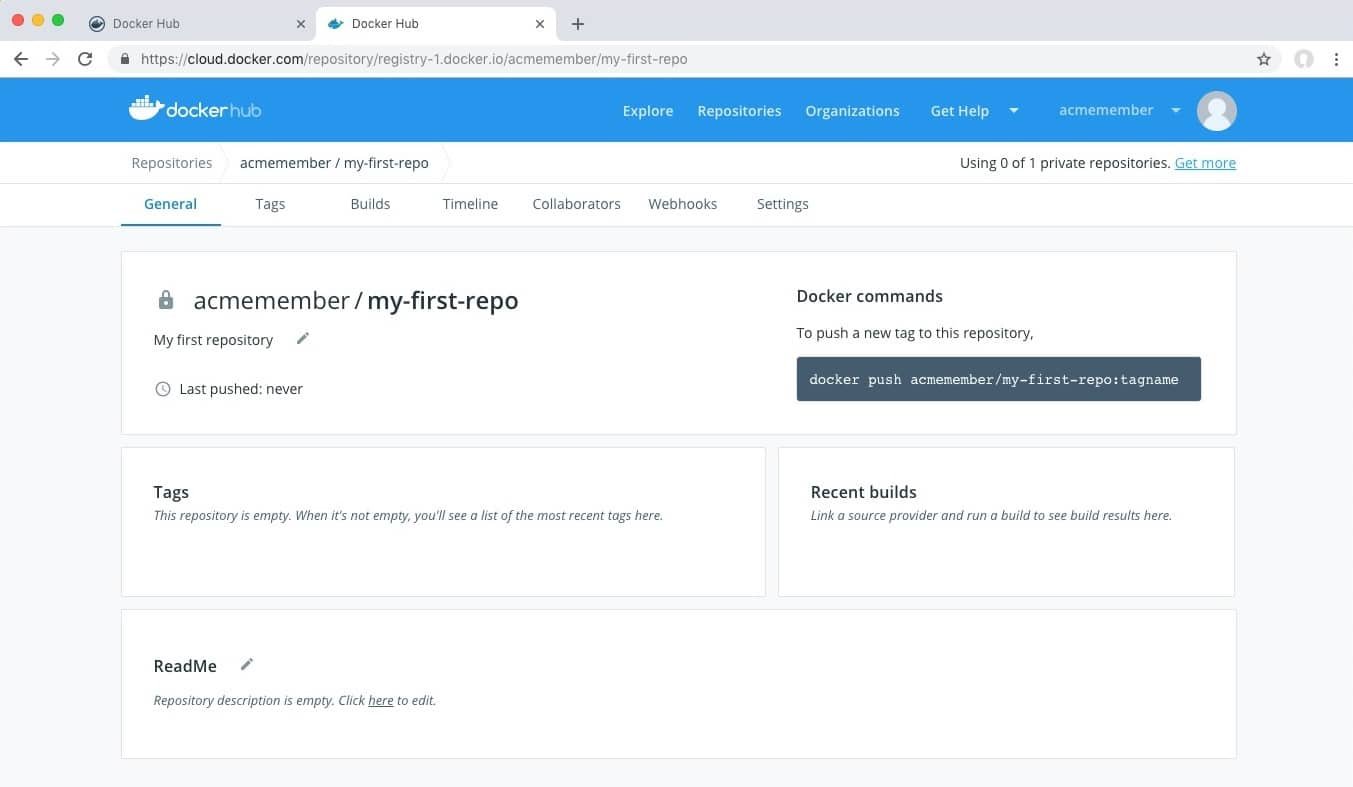Click Get Help in navigation

click(x=960, y=111)
